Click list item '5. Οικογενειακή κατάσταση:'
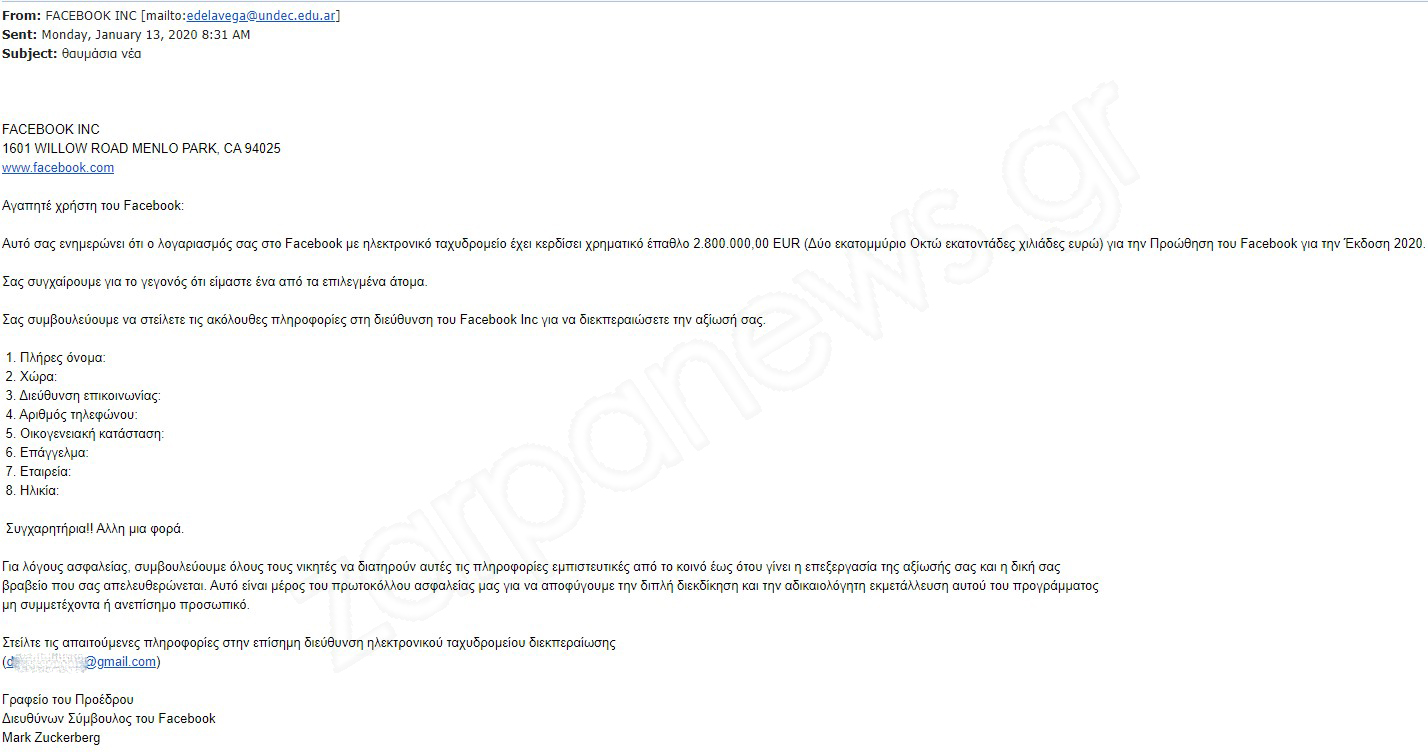The width and height of the screenshot is (1428, 753). [x=84, y=433]
